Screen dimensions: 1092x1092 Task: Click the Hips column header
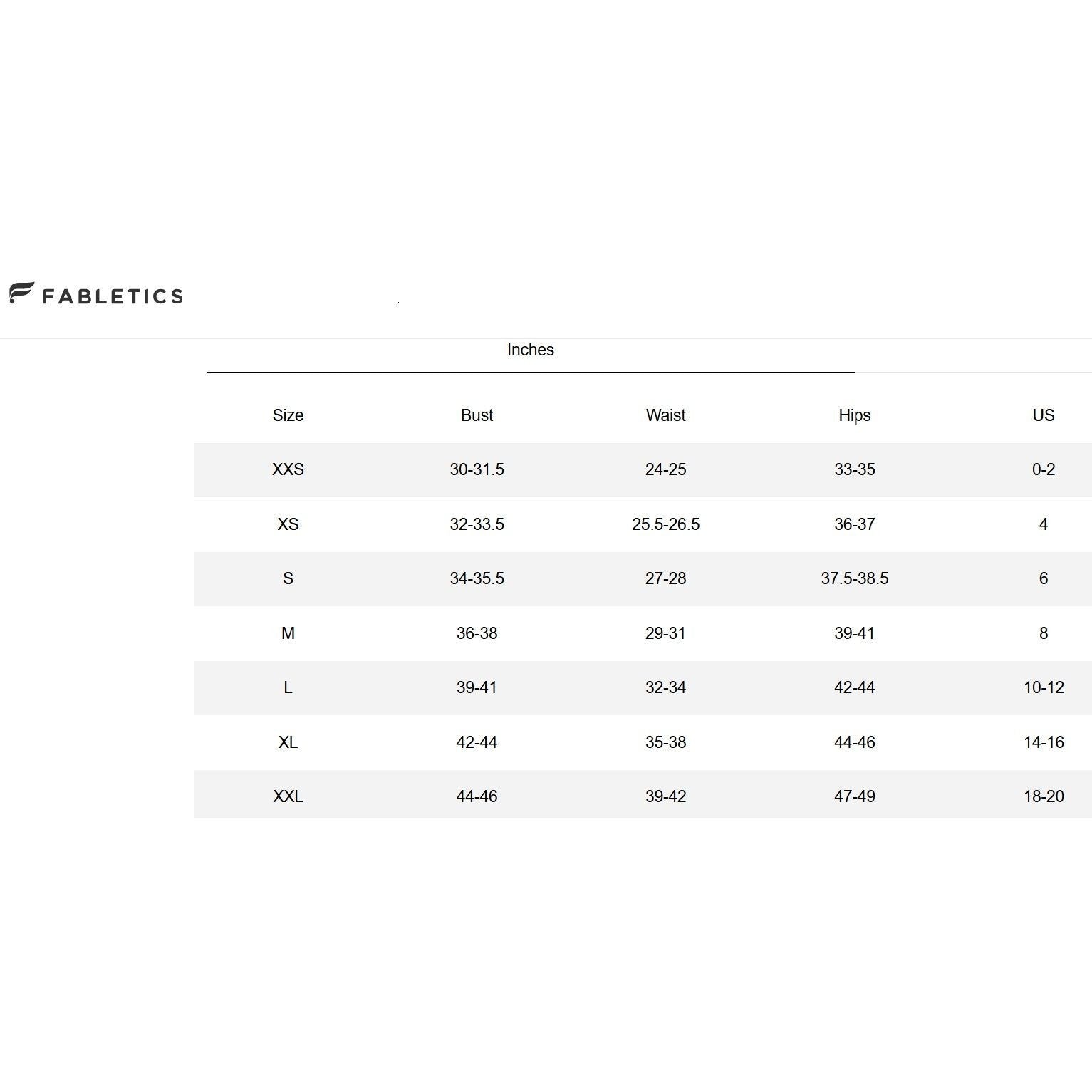[854, 415]
